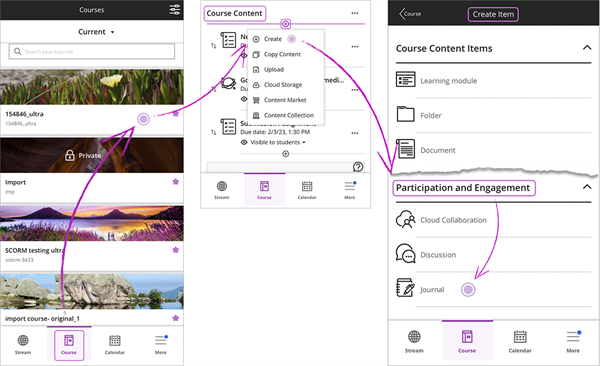Viewport: 600px width, 366px height.
Task: Click the Search your courses field
Action: (x=92, y=51)
